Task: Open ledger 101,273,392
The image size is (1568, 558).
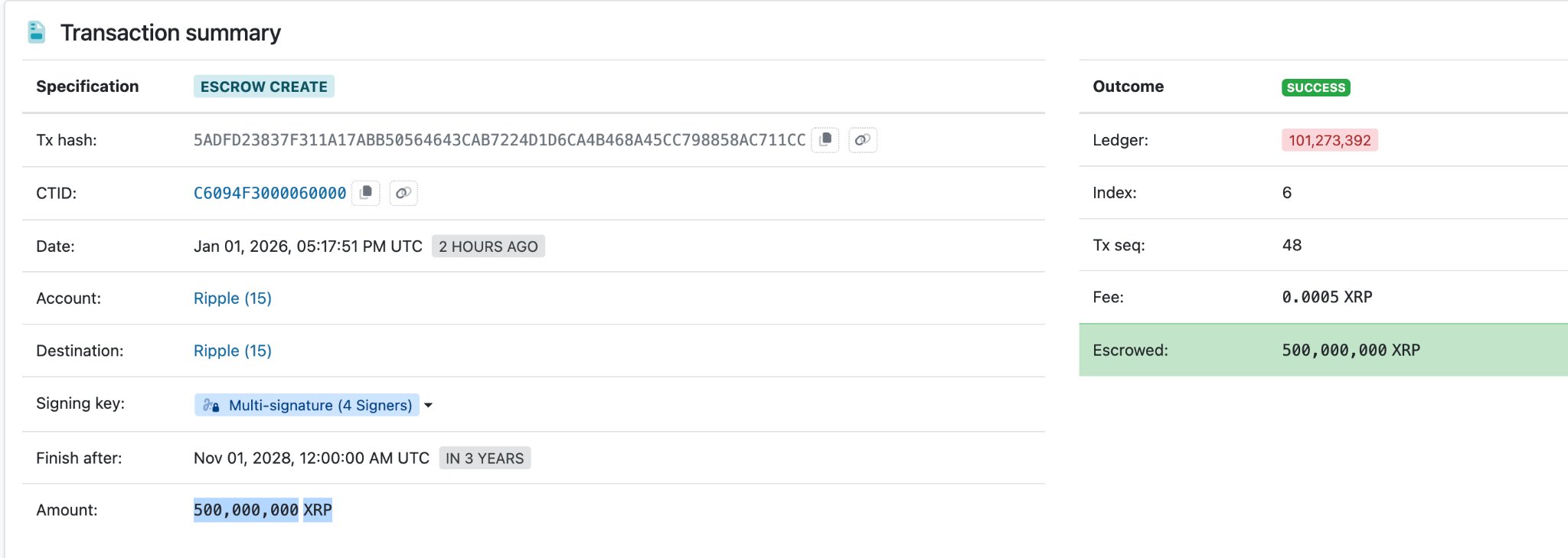Action: [1329, 140]
